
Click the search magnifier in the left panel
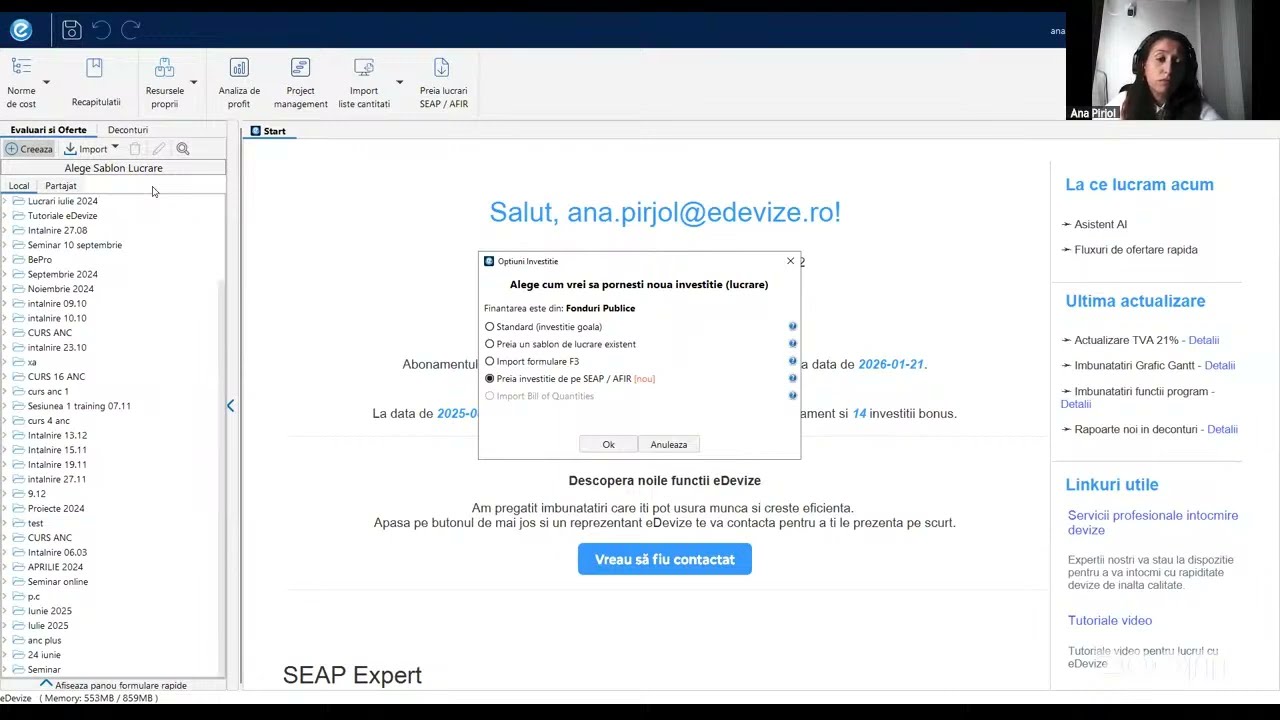click(183, 149)
